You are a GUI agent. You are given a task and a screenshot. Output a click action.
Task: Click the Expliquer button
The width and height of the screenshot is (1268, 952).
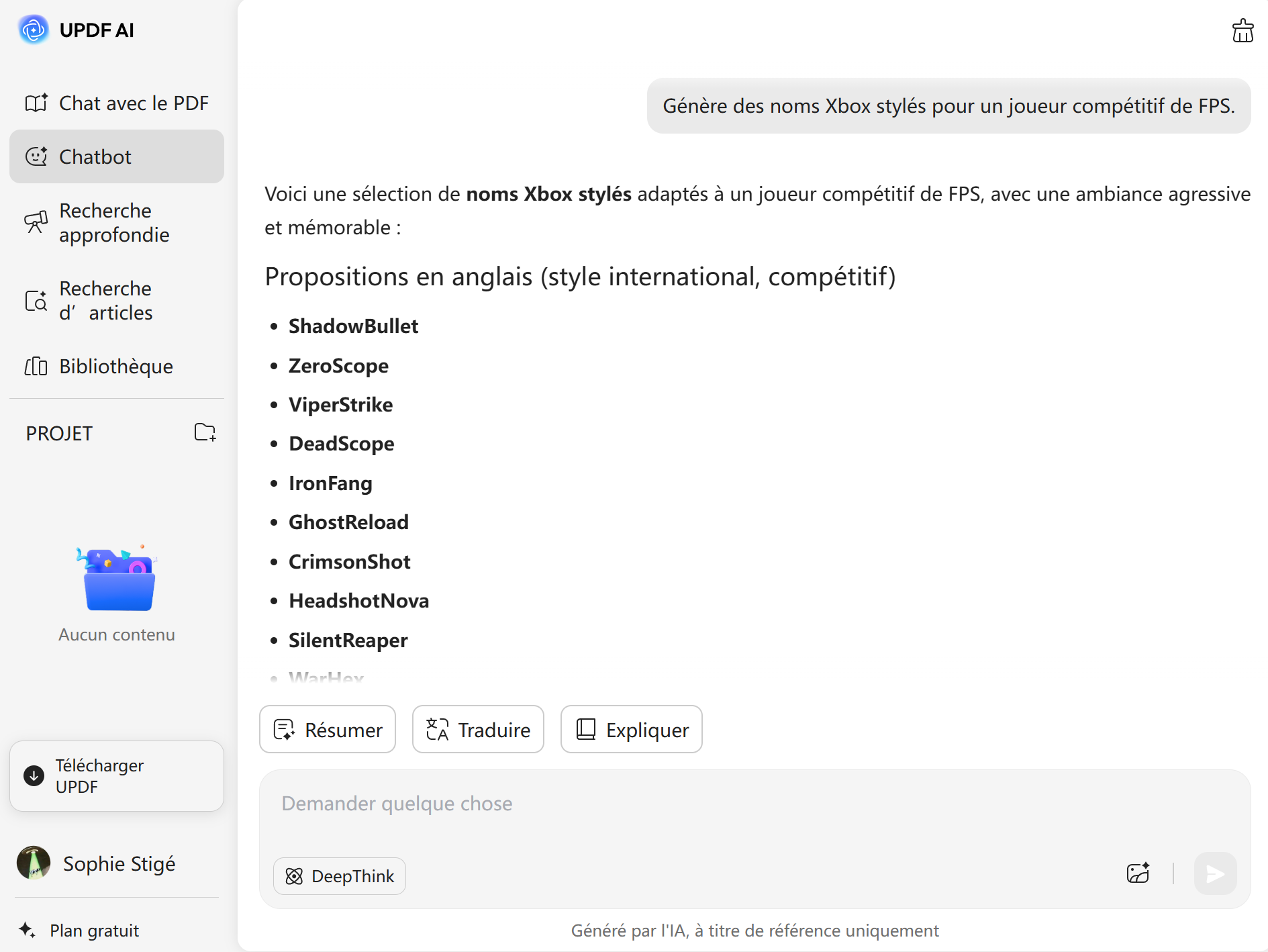point(632,729)
